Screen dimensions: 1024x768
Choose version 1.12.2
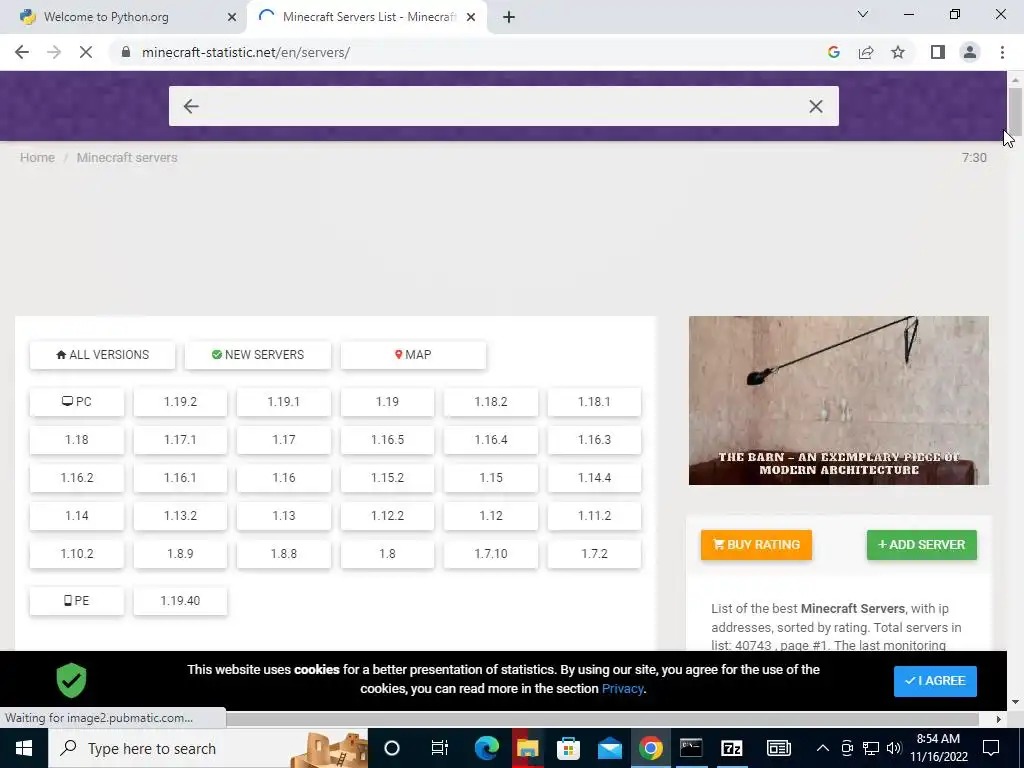(387, 515)
